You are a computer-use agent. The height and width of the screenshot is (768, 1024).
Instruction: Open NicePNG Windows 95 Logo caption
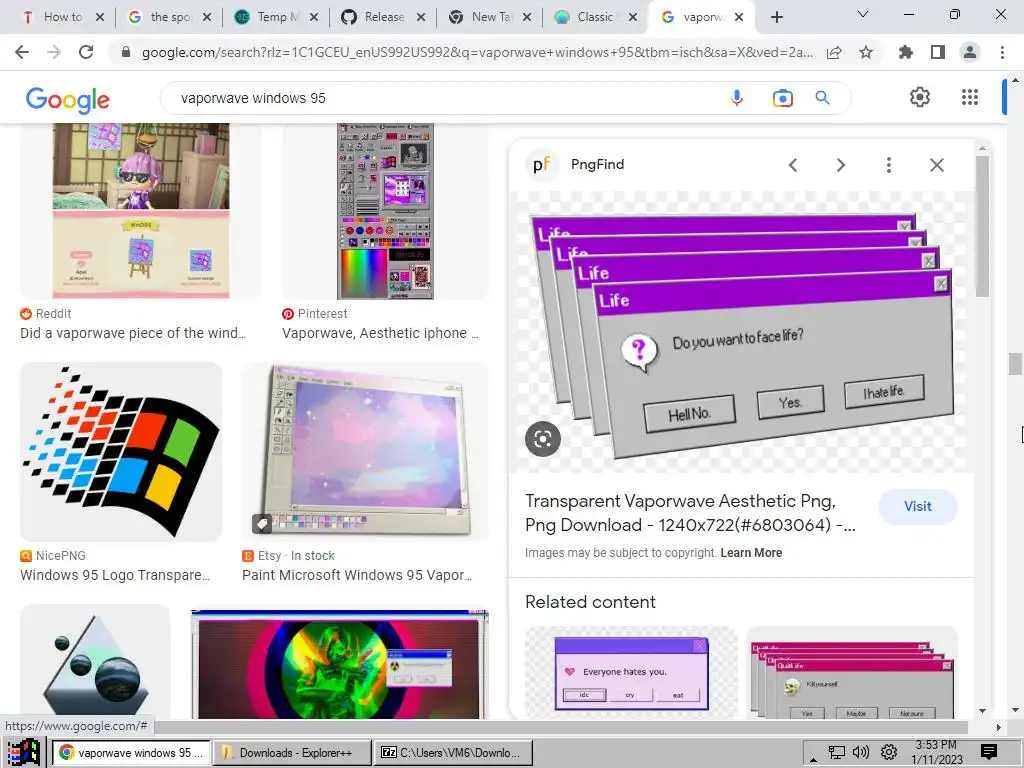coord(115,575)
